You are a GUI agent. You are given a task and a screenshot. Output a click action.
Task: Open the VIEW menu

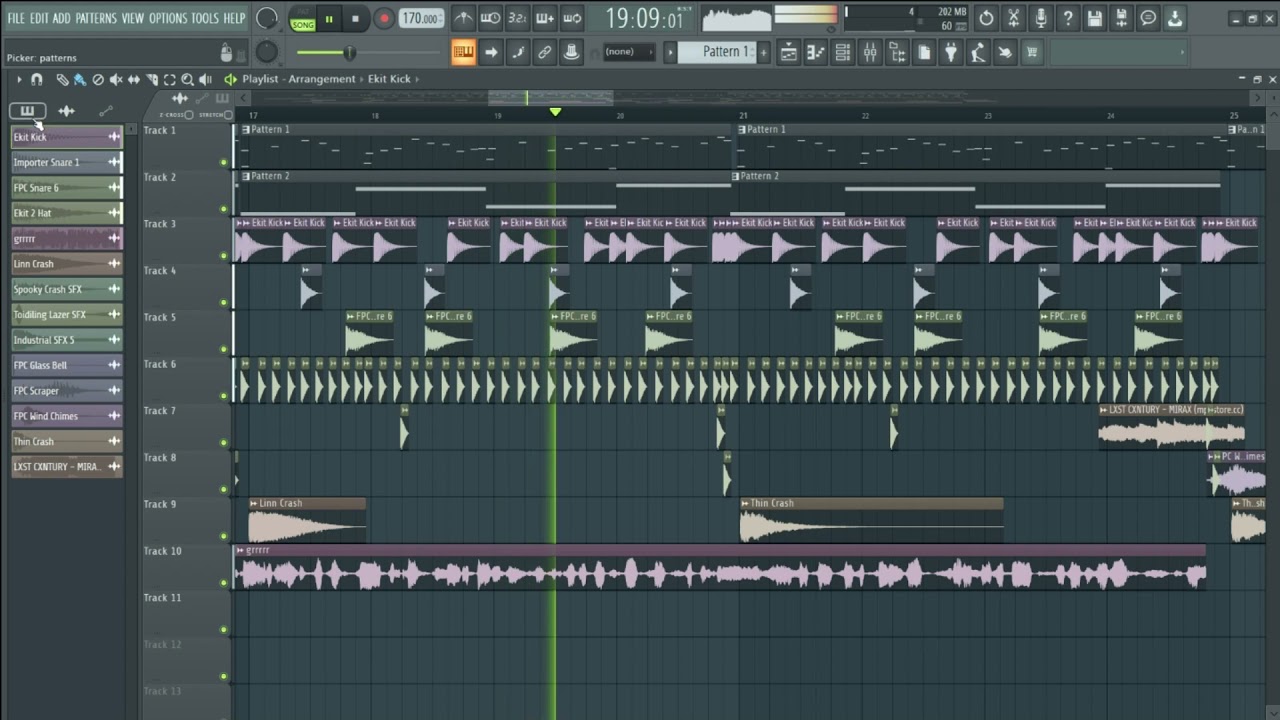(133, 18)
